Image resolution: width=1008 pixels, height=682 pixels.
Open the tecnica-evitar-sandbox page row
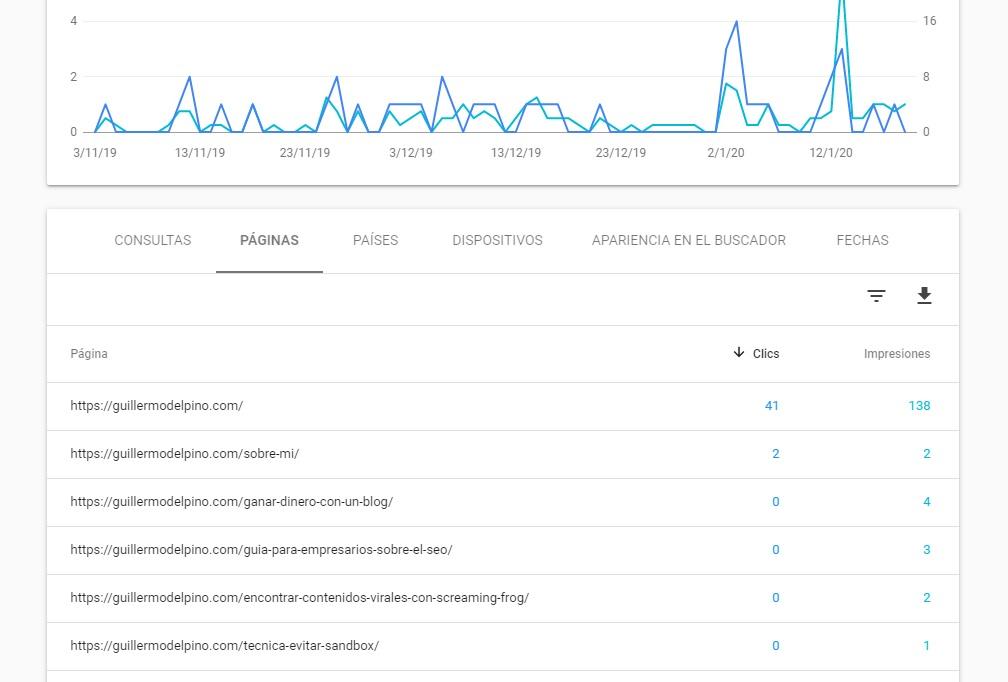point(224,646)
